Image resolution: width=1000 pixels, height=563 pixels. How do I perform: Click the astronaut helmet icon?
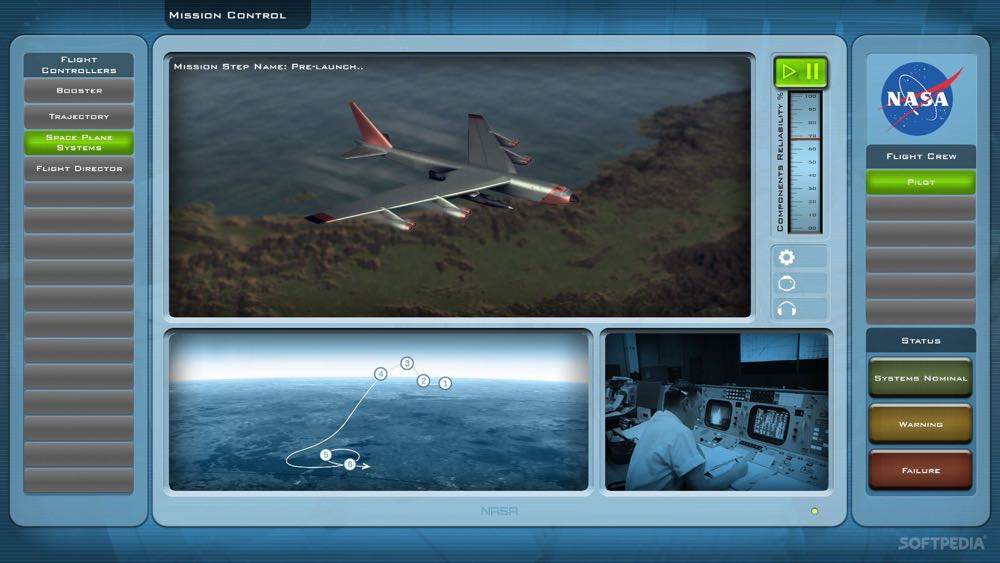(x=786, y=283)
